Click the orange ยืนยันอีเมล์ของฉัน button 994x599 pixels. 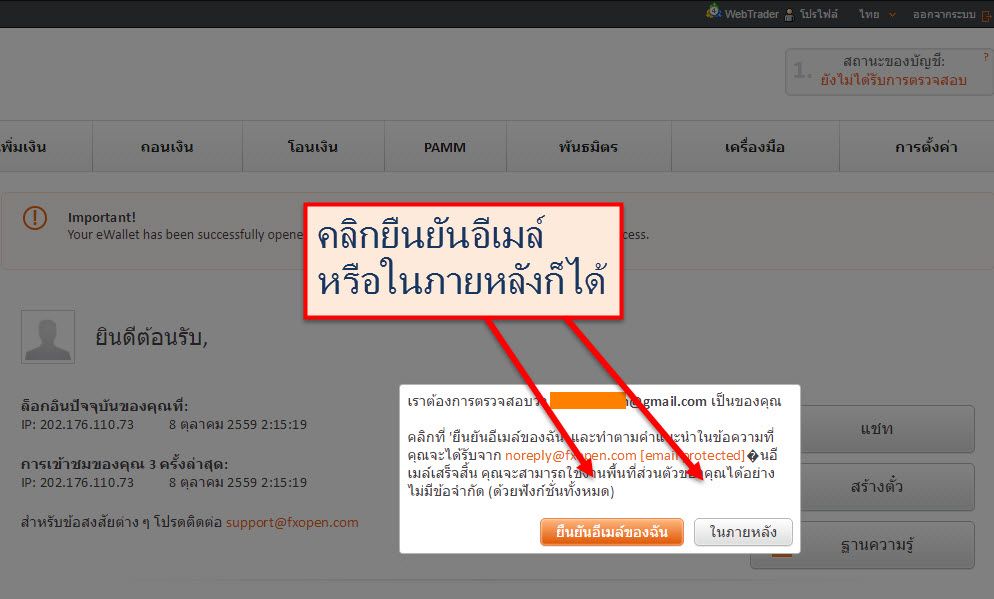(612, 532)
